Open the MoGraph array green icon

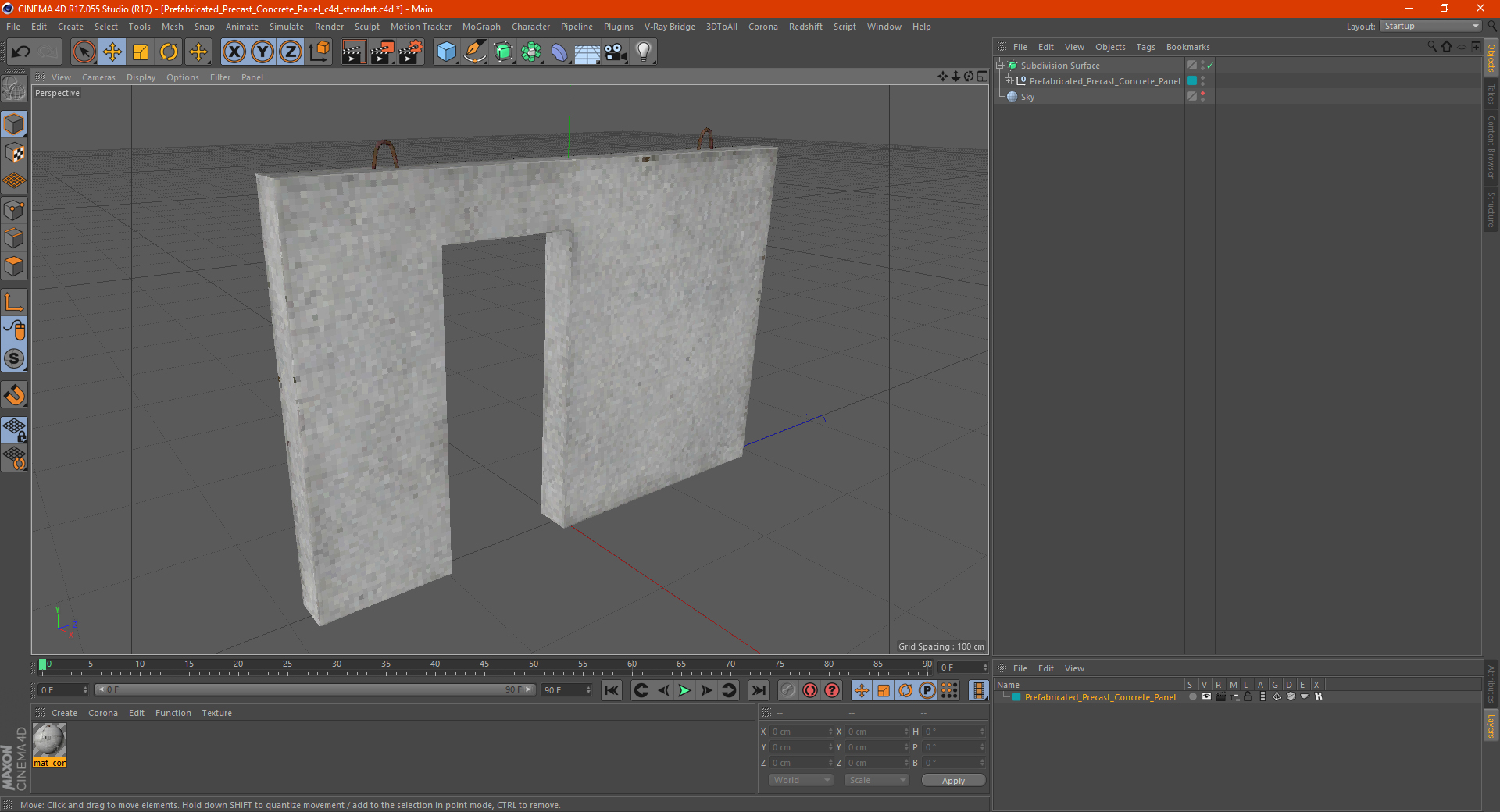pos(531,52)
